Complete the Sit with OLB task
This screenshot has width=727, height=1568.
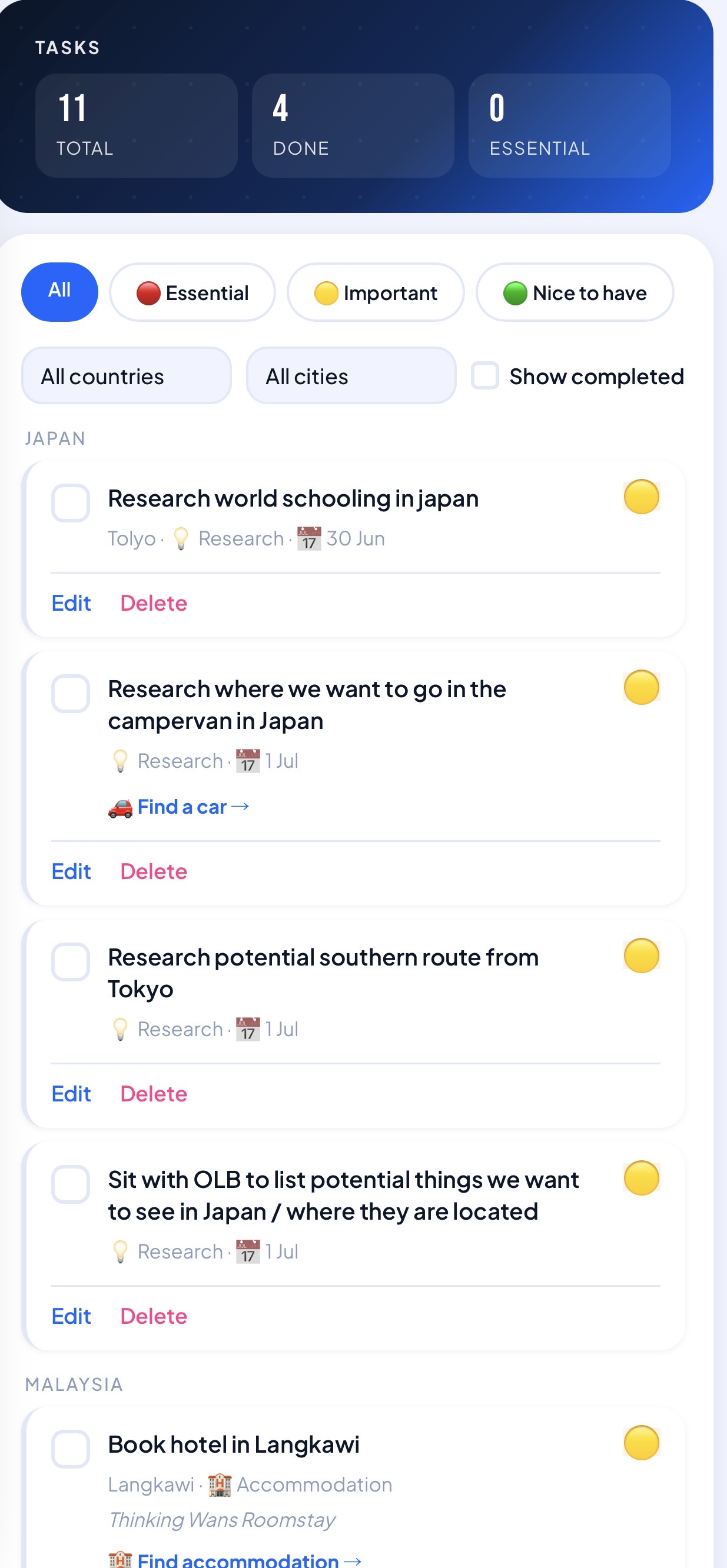click(x=71, y=1184)
